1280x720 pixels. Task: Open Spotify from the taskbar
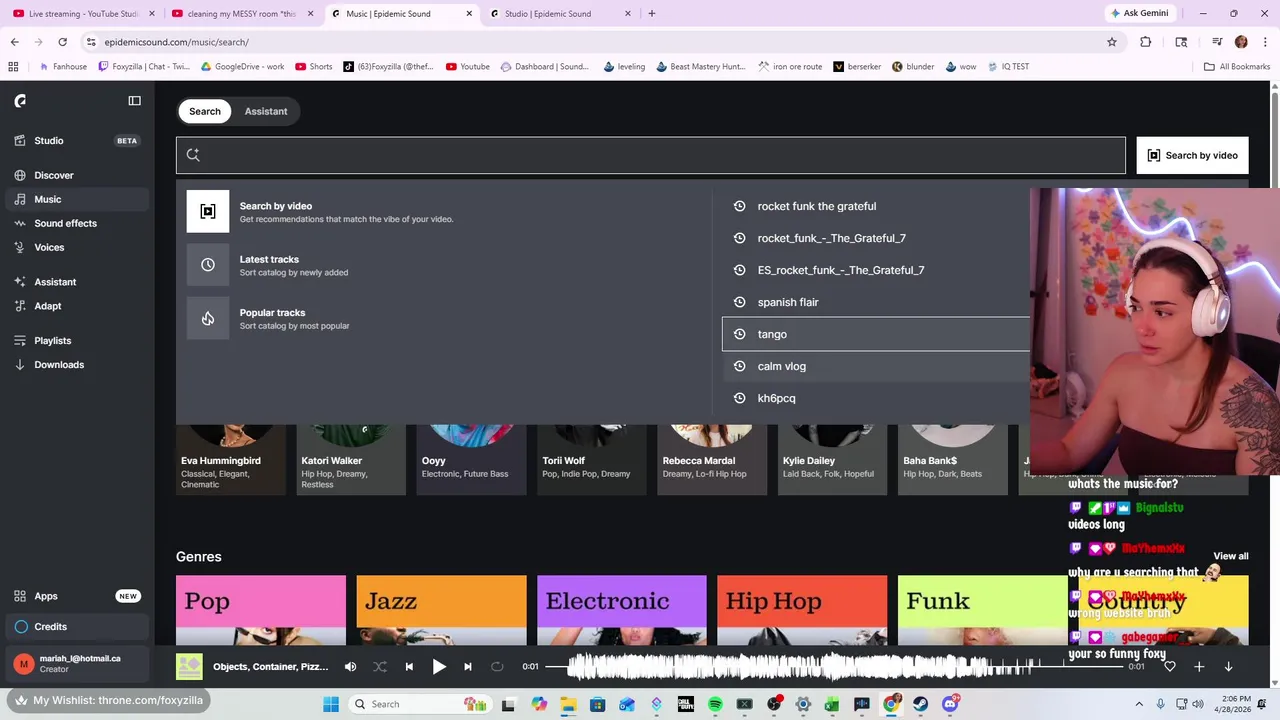click(715, 704)
